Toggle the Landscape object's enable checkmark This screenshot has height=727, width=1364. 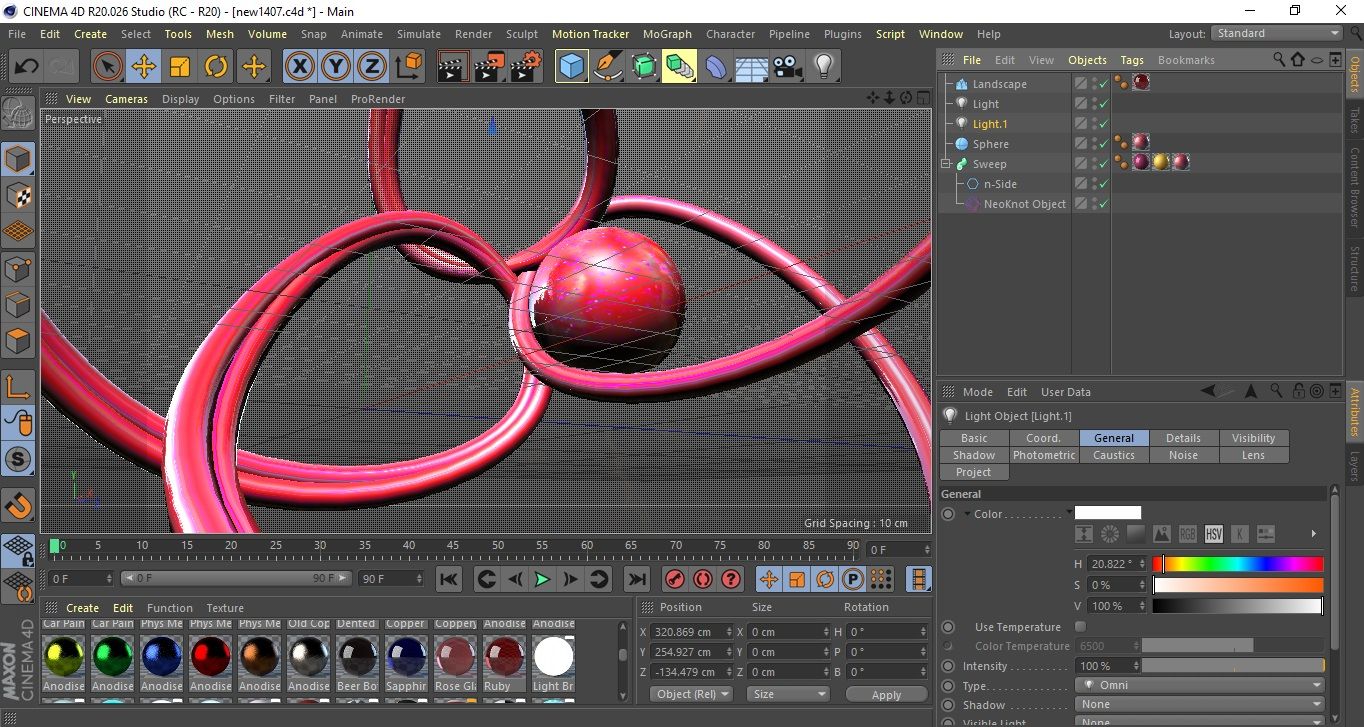click(x=1103, y=84)
